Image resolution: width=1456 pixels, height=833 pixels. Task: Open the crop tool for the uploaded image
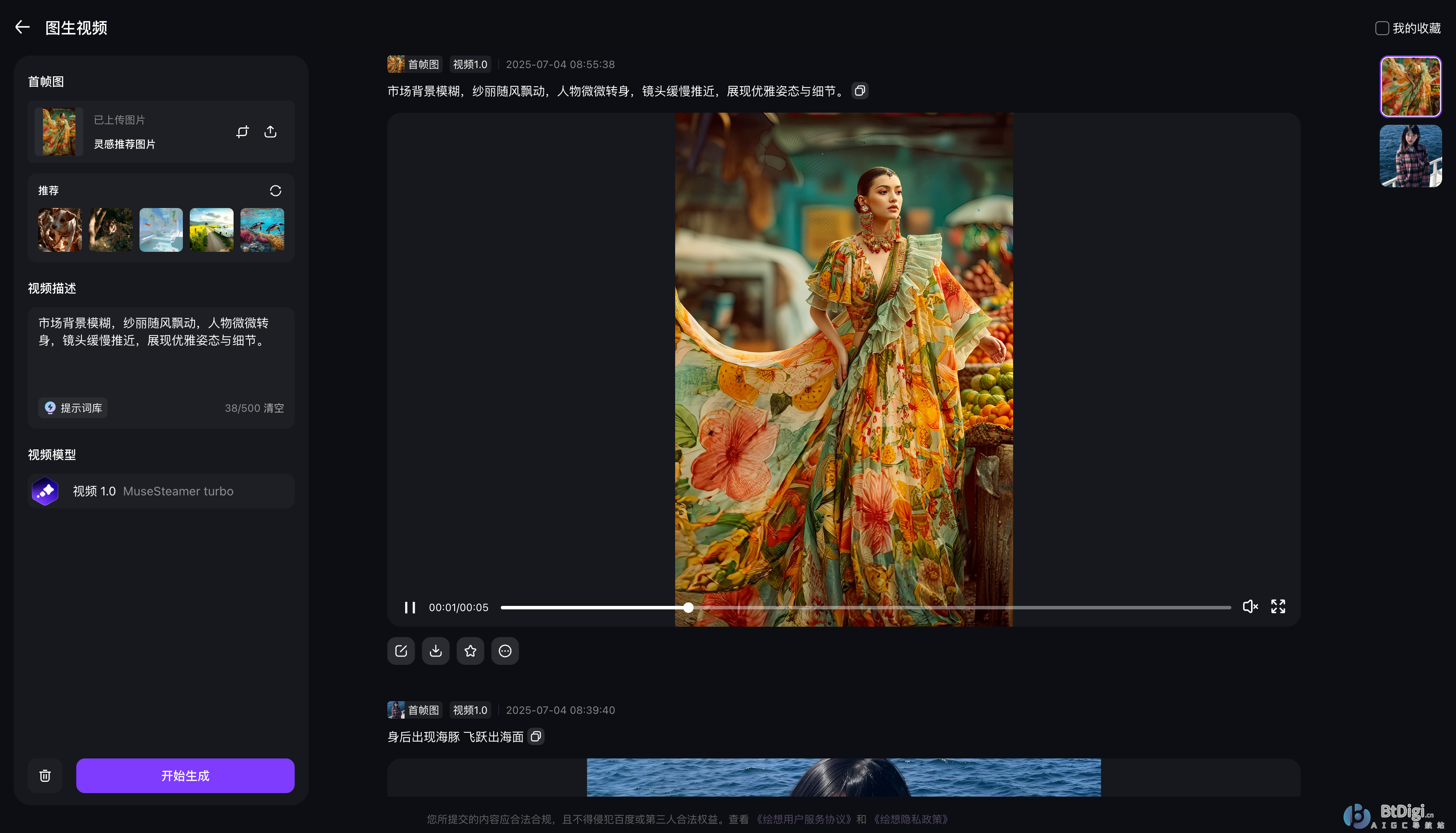(x=243, y=132)
